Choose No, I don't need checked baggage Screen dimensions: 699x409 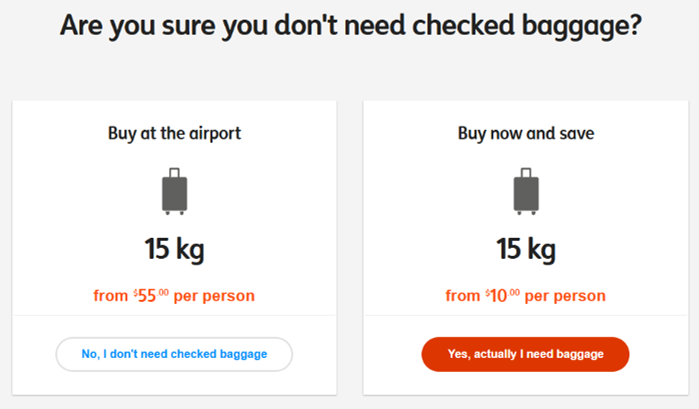point(174,354)
